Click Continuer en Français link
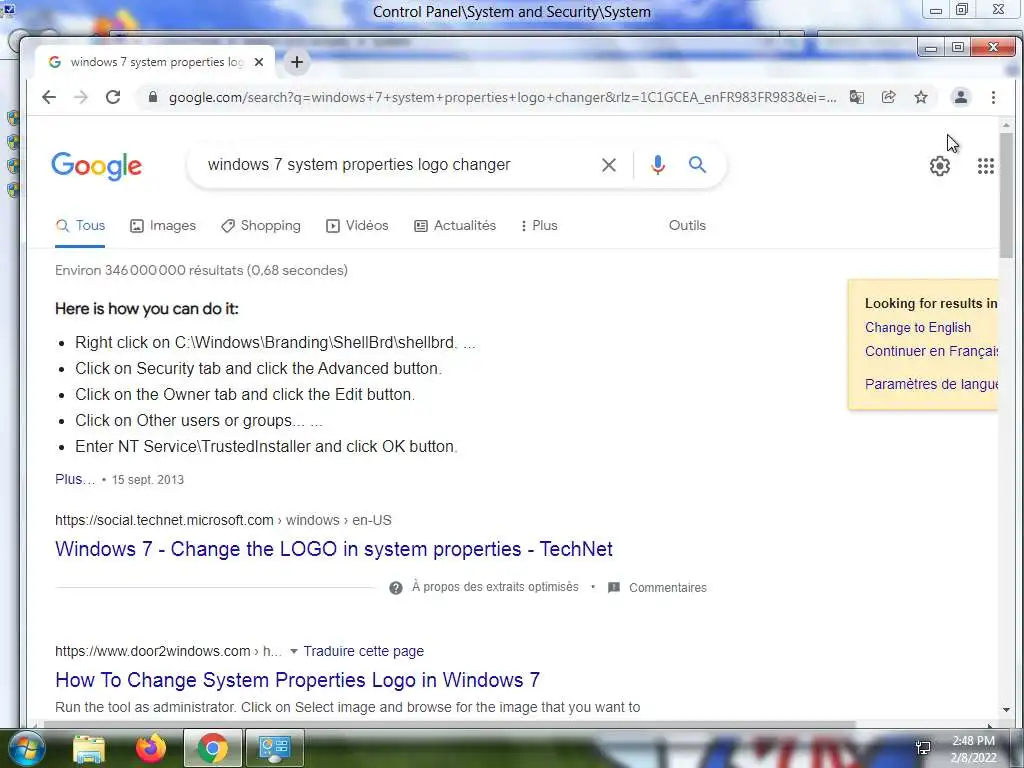This screenshot has height=768, width=1024. pos(931,351)
